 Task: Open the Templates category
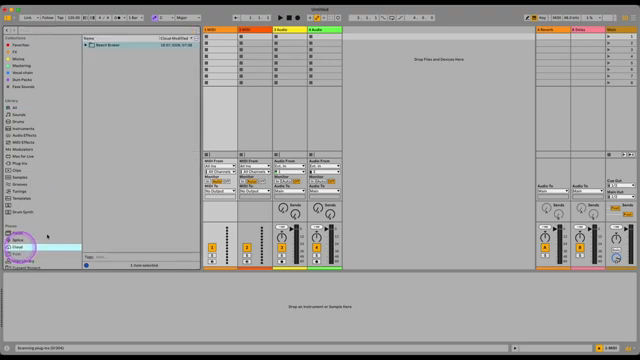[x=22, y=198]
